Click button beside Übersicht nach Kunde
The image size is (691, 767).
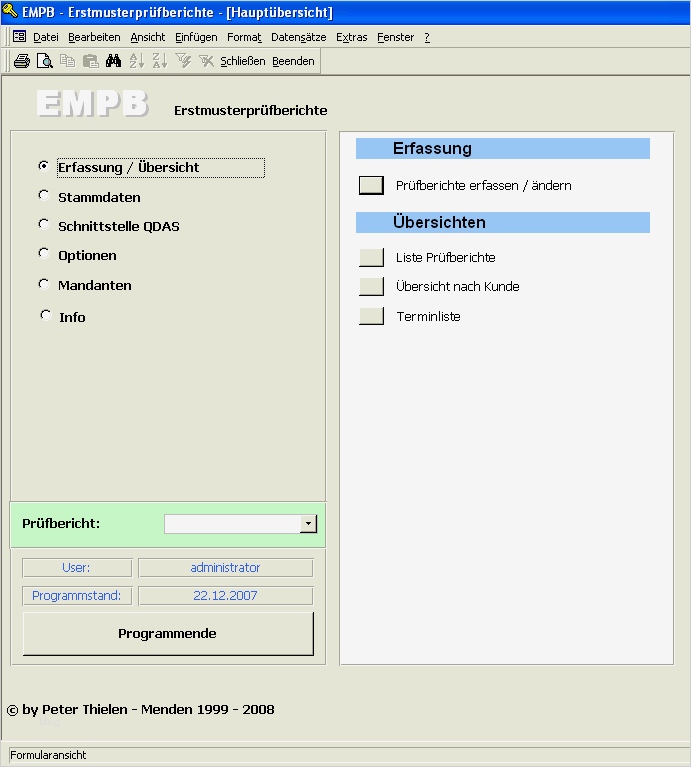point(371,287)
